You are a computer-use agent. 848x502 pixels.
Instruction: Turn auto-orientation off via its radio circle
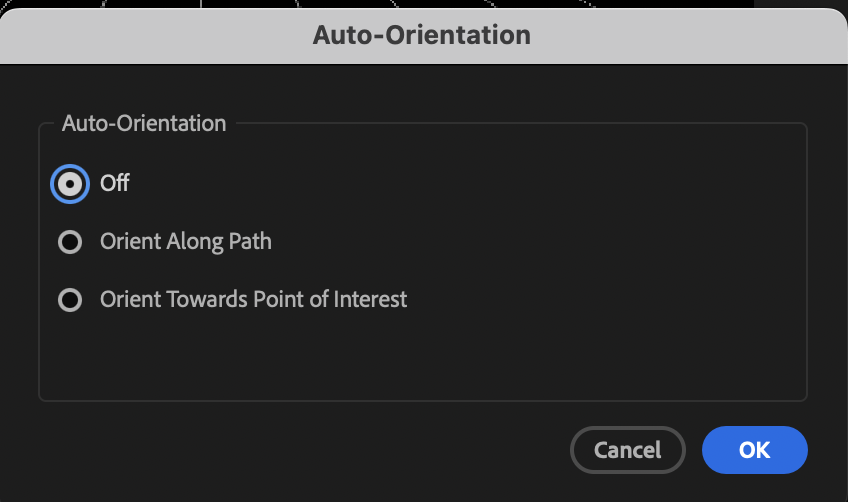70,184
